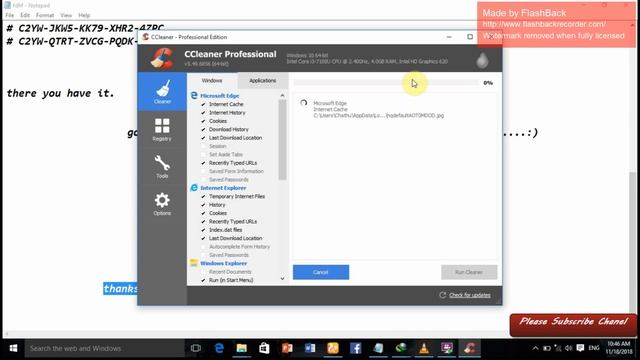The image size is (640, 360).
Task: Open Task View on the taskbar
Action: [196, 348]
